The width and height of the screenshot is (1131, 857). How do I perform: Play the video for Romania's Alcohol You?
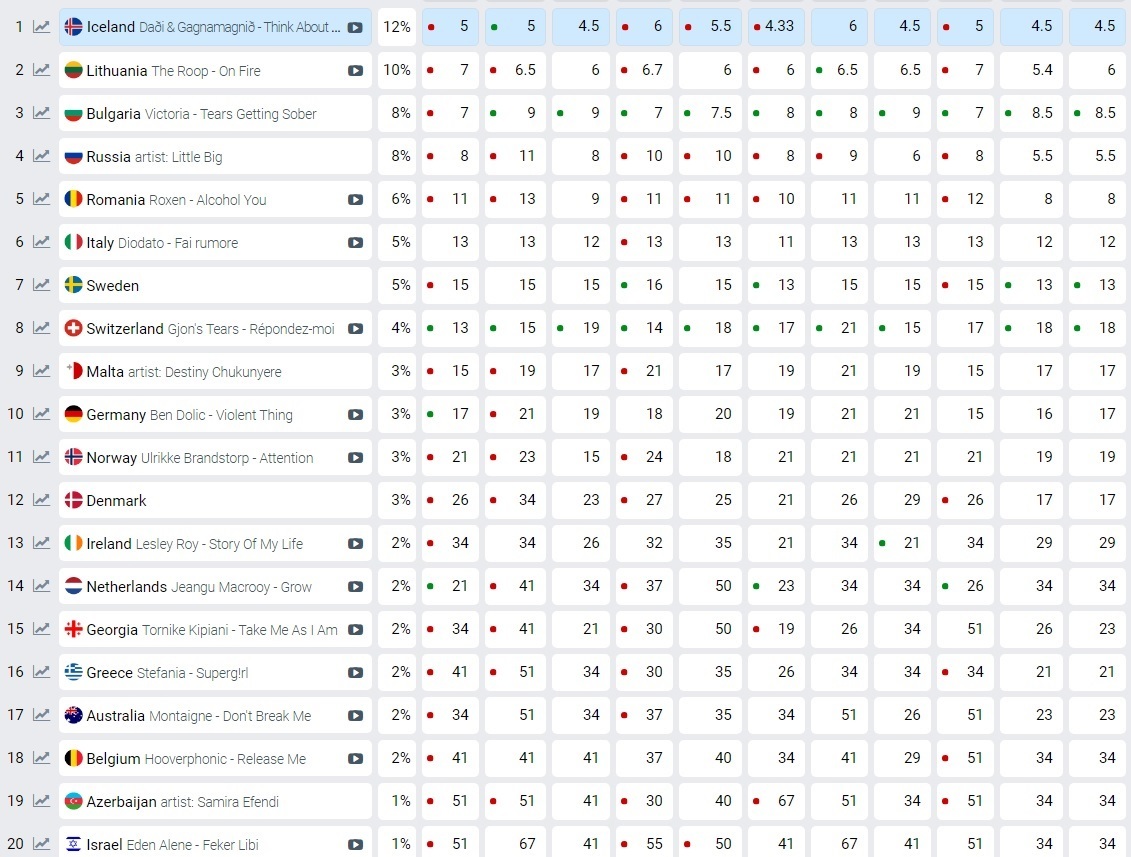click(x=355, y=200)
